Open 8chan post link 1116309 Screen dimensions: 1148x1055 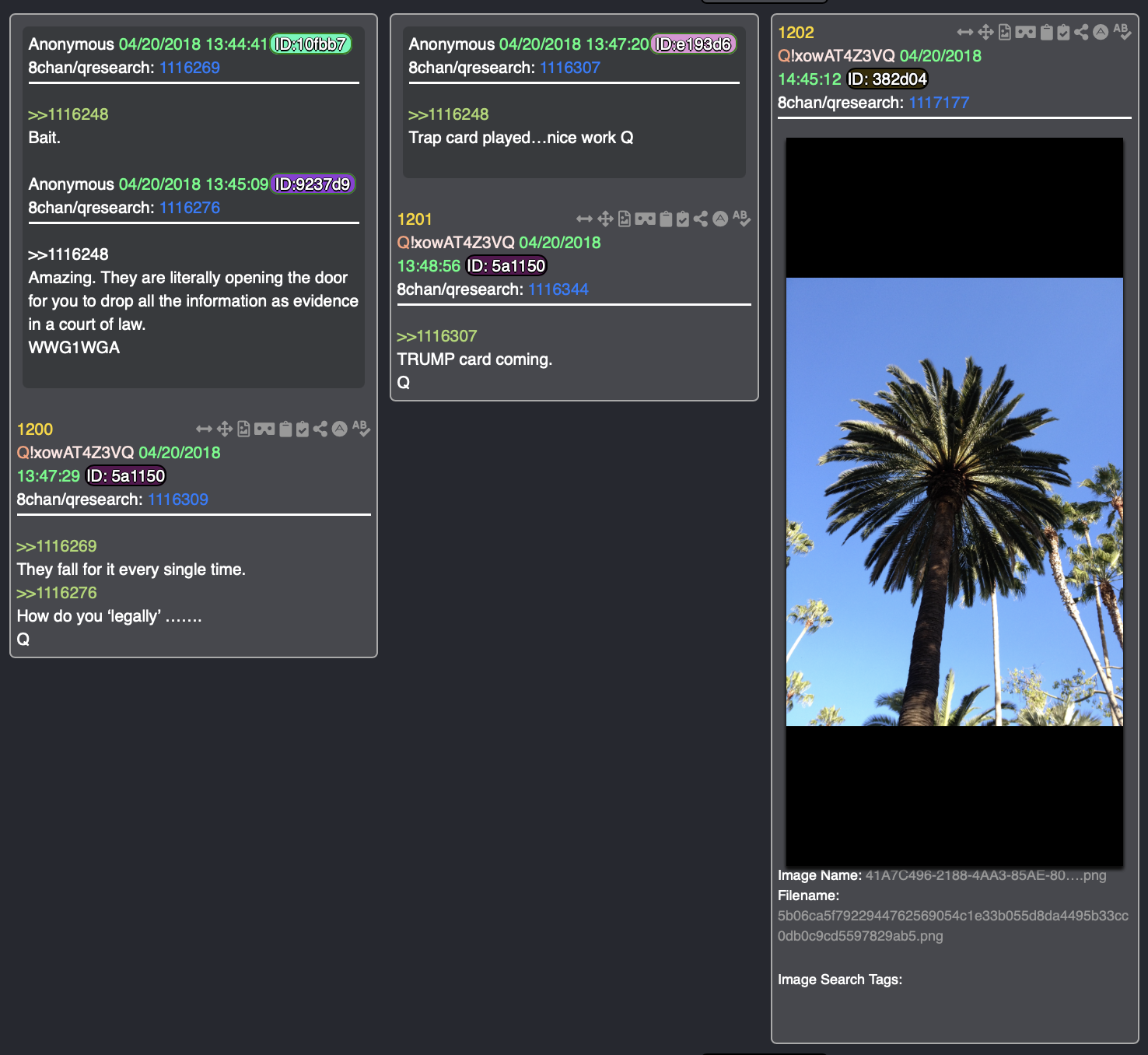pos(178,499)
